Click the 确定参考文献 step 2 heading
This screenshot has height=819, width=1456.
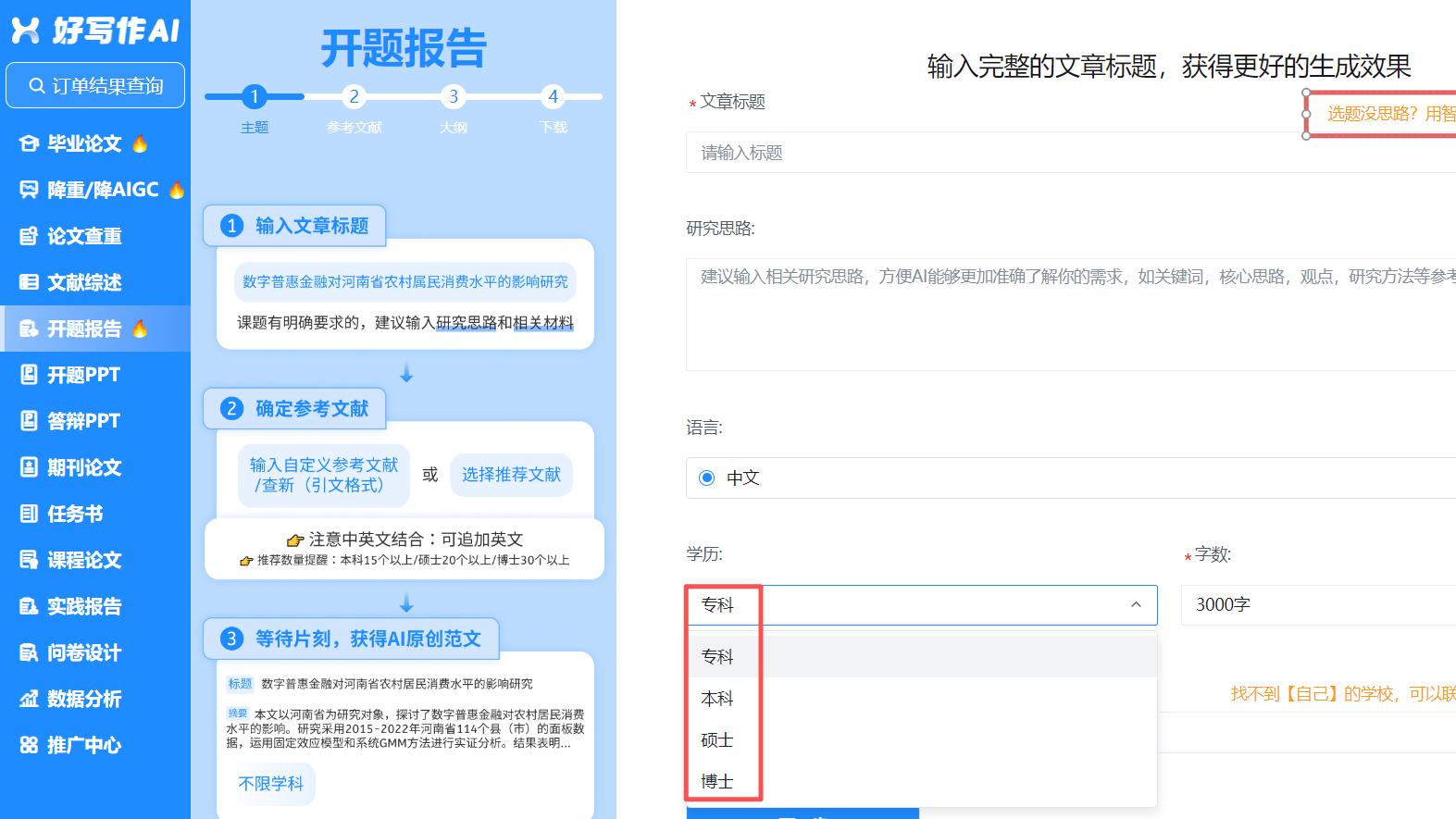click(x=294, y=408)
